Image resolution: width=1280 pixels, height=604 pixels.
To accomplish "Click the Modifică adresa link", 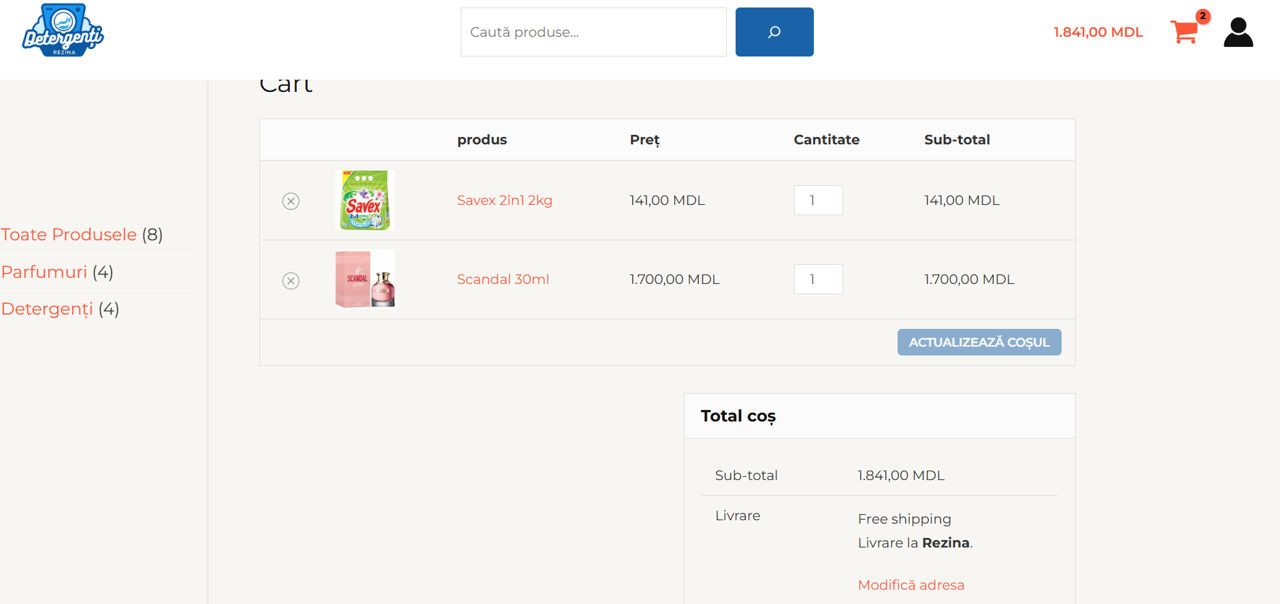I will 911,585.
